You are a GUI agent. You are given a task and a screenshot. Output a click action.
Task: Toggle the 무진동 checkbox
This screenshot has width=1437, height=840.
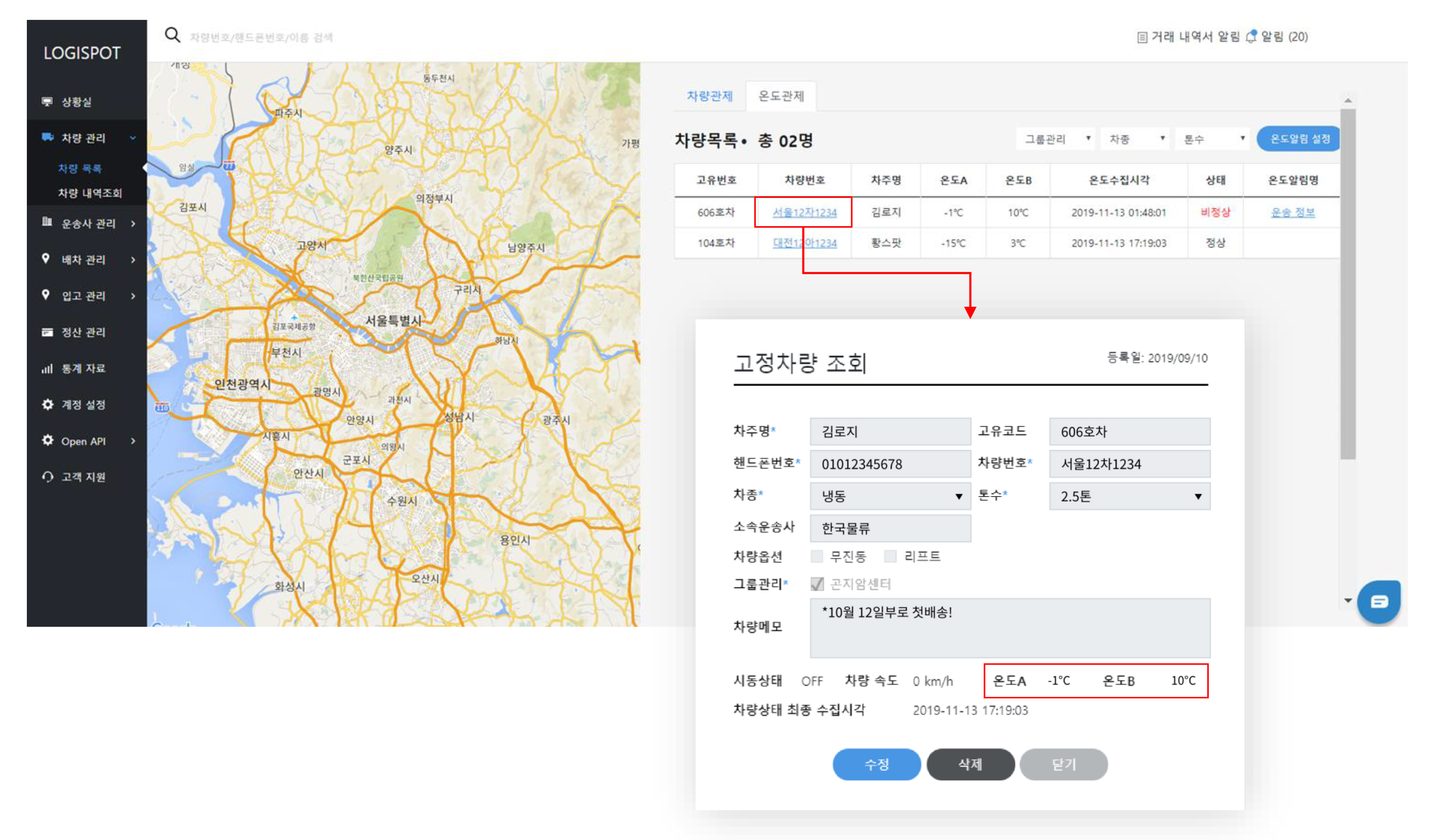(x=816, y=556)
